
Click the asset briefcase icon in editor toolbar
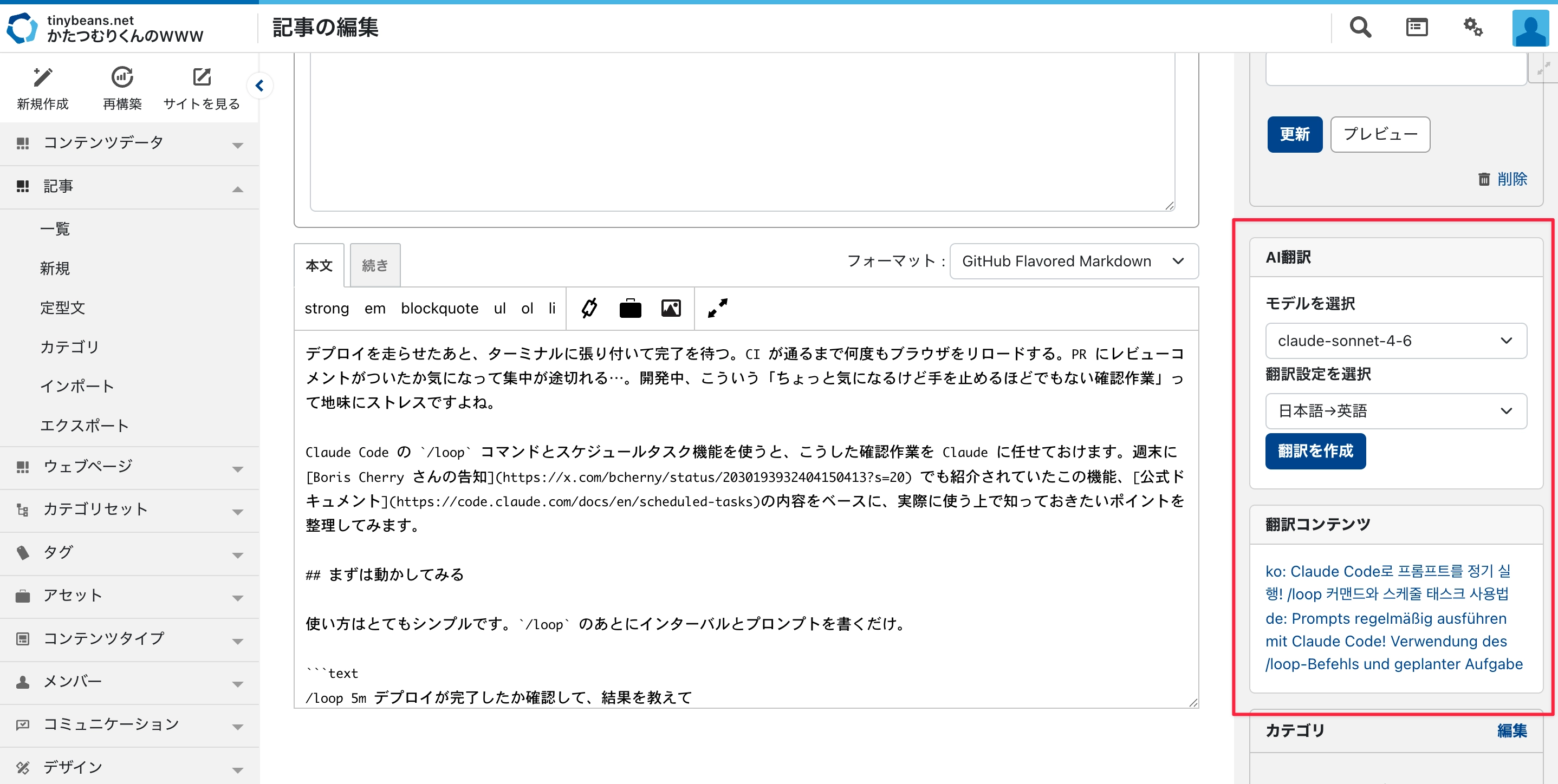[629, 308]
